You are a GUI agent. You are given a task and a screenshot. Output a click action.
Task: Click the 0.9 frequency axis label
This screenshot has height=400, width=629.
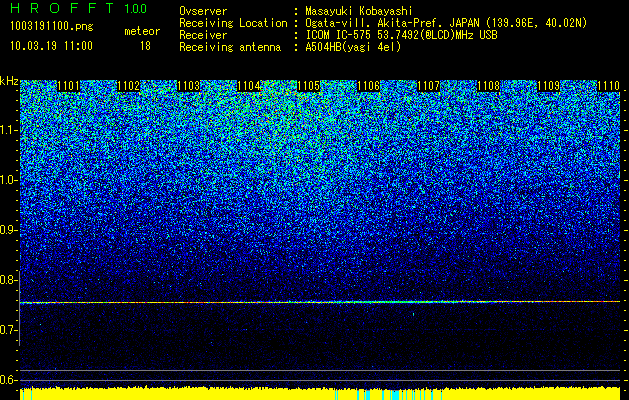point(7,230)
